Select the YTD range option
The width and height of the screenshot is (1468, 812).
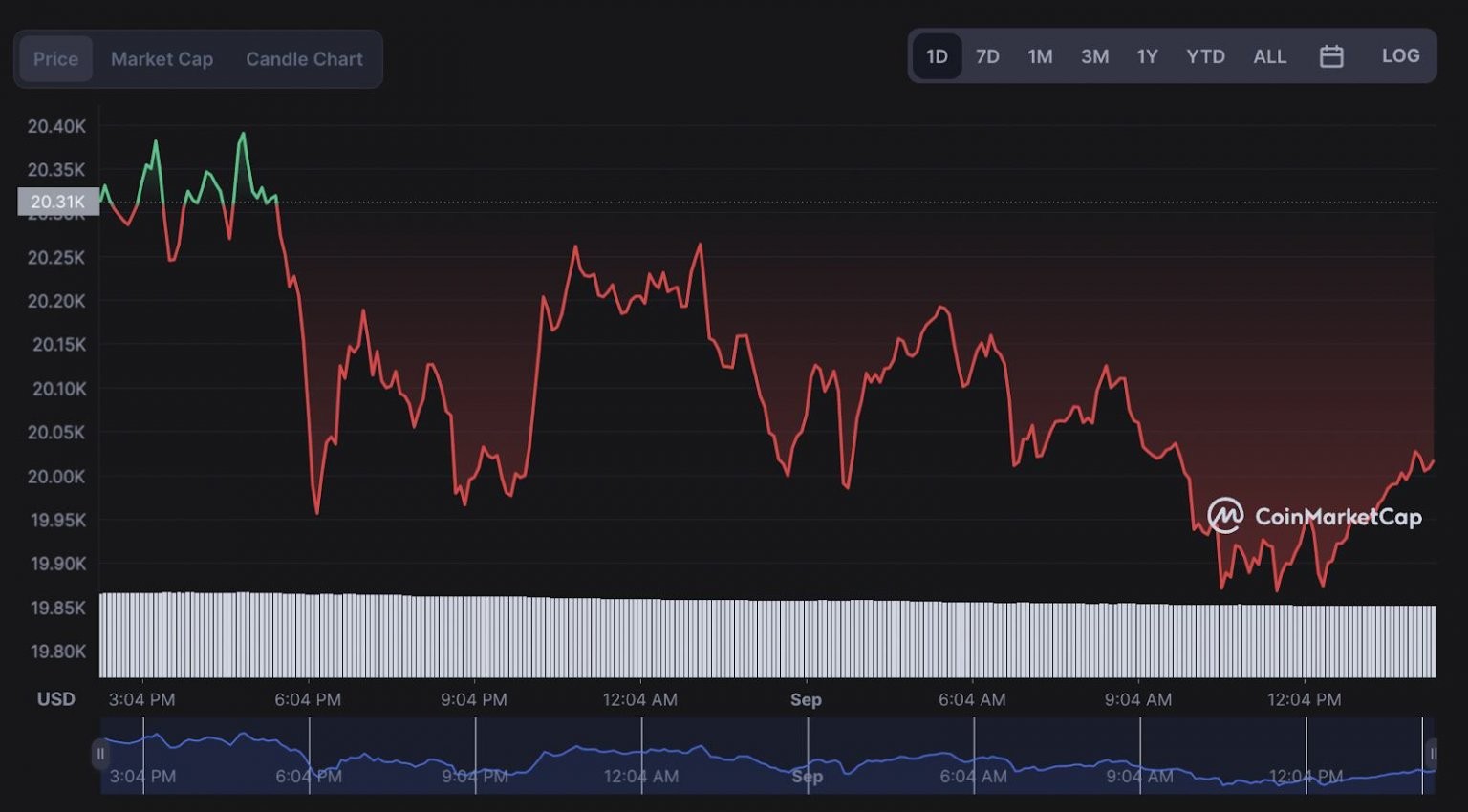(1205, 57)
